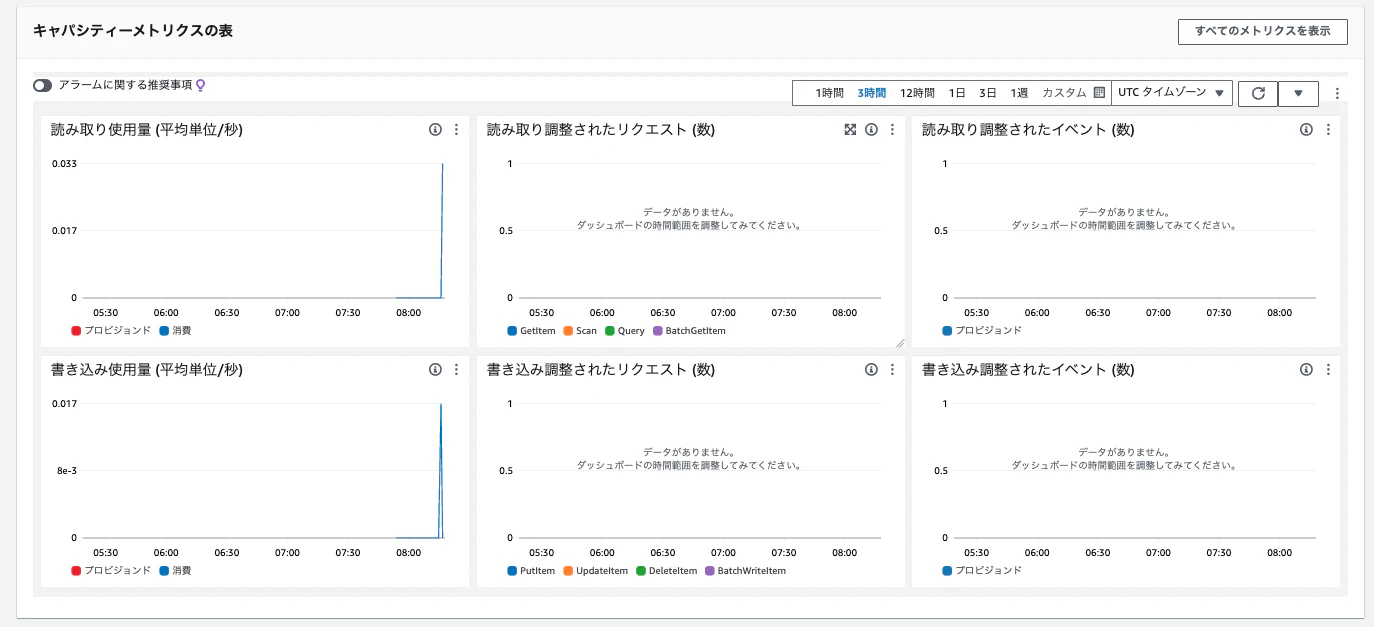Click info icon on 読み取り使用量 widget
1374x627 pixels.
coord(435,129)
